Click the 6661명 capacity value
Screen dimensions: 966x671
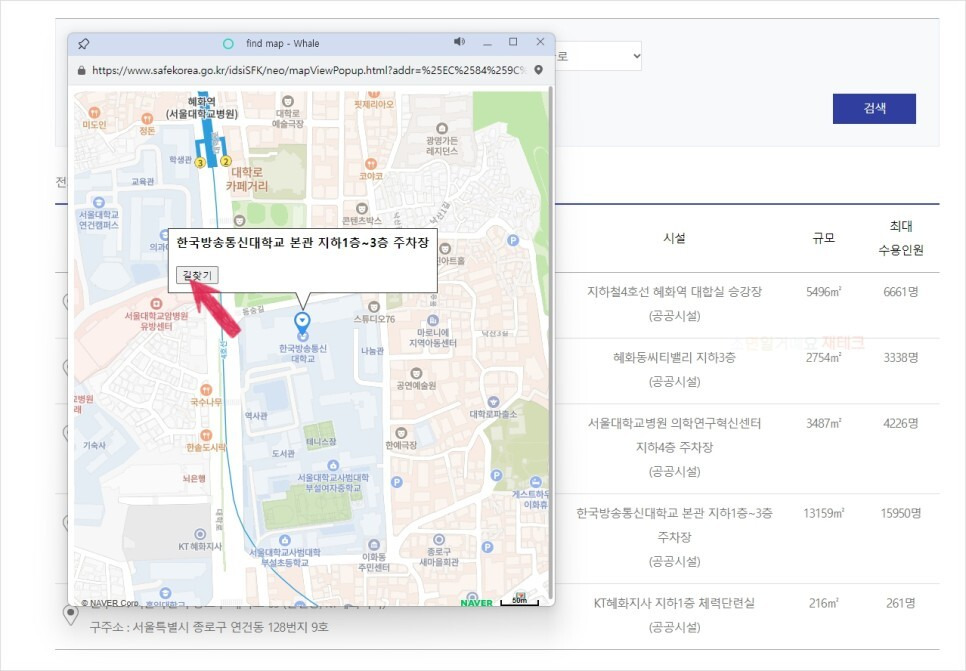901,292
